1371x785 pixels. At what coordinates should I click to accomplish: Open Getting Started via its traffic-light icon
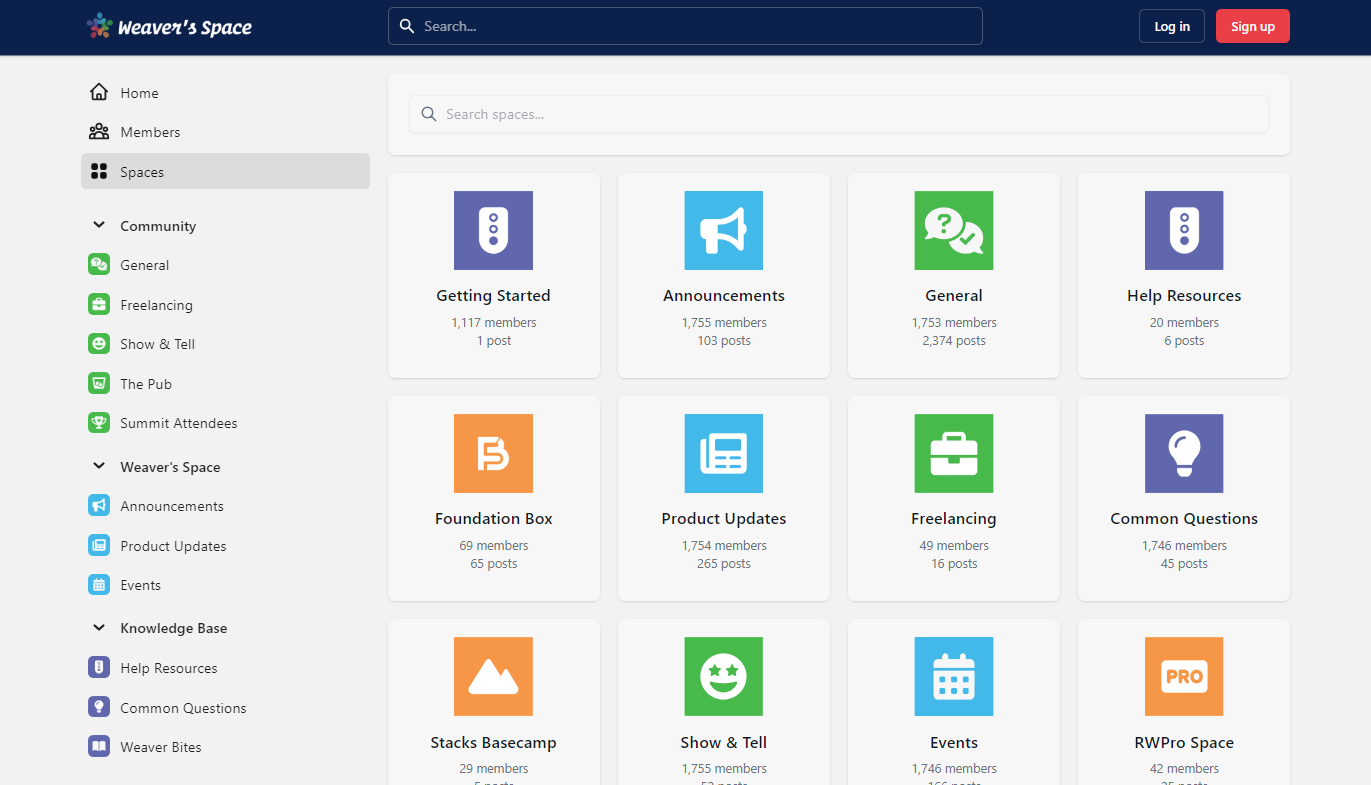(x=493, y=230)
